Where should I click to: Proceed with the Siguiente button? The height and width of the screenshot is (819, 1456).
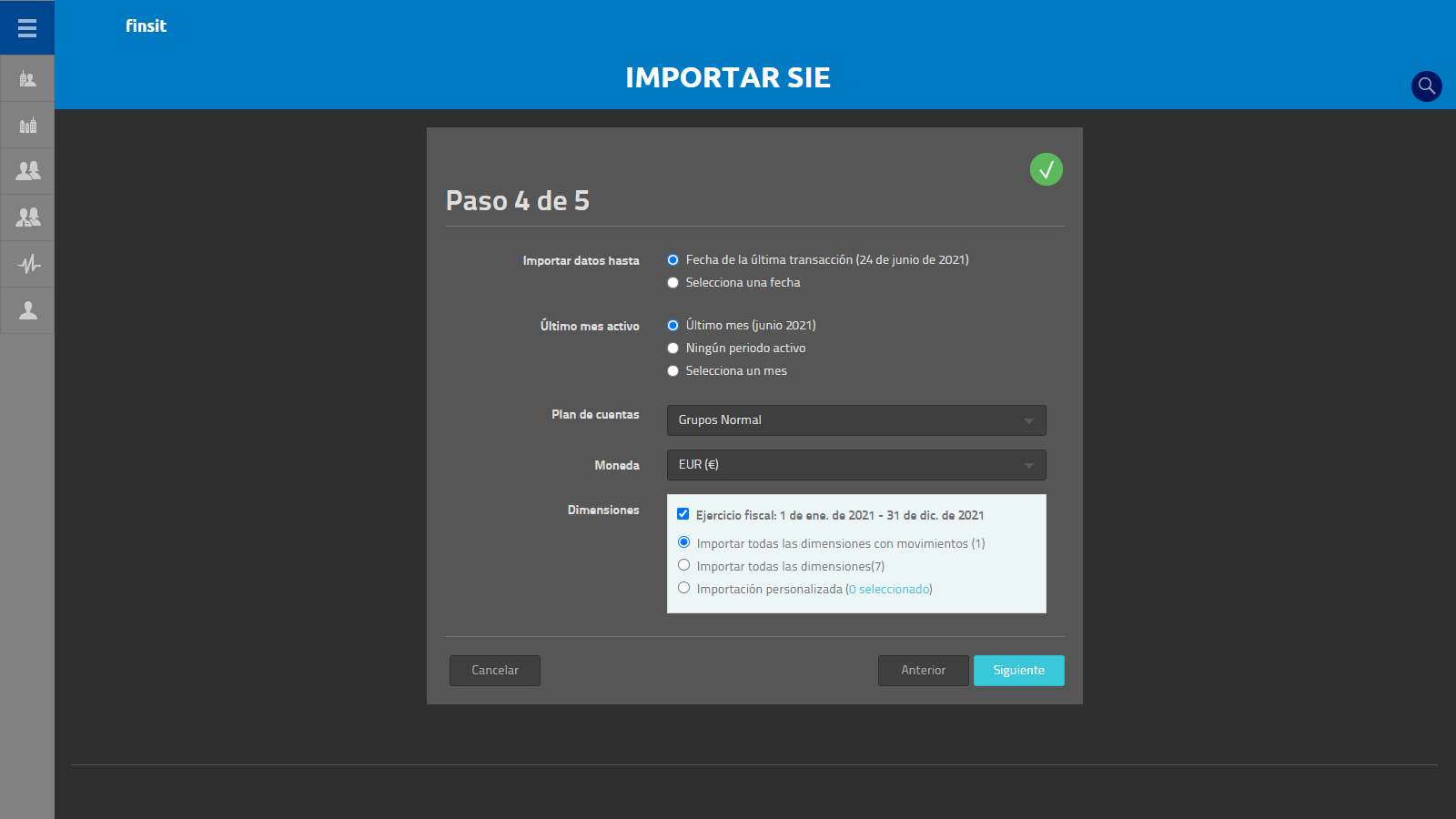(x=1019, y=671)
